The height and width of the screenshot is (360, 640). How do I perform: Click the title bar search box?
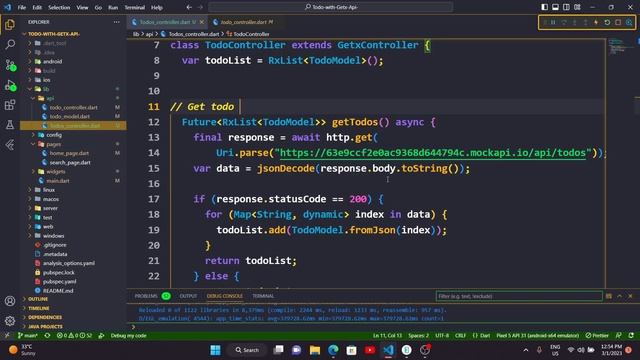click(331, 7)
